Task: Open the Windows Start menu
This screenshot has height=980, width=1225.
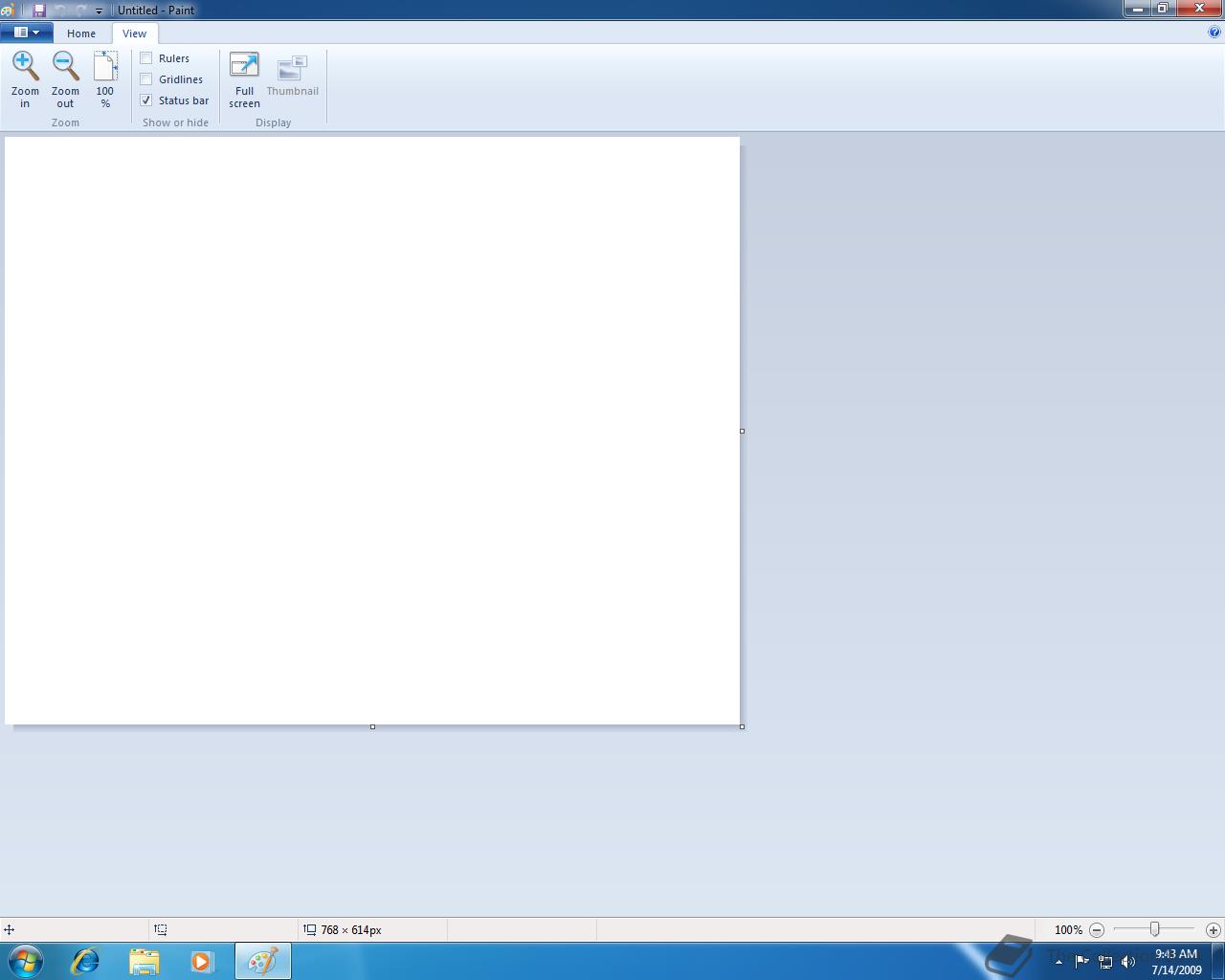Action: click(x=26, y=961)
